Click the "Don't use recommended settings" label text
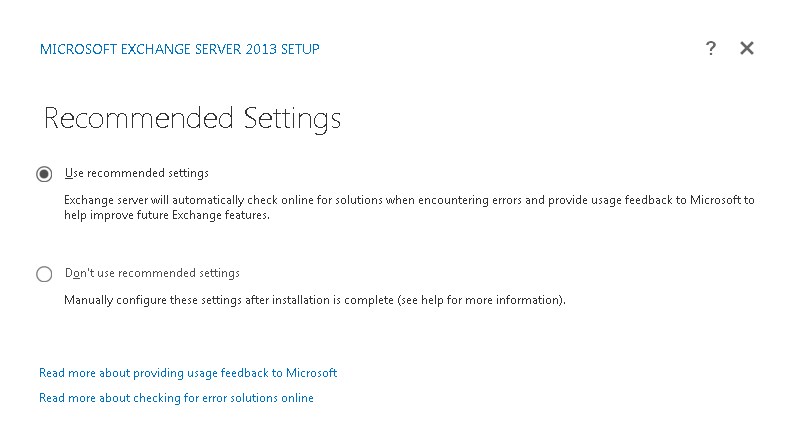This screenshot has width=792, height=438. (x=152, y=273)
